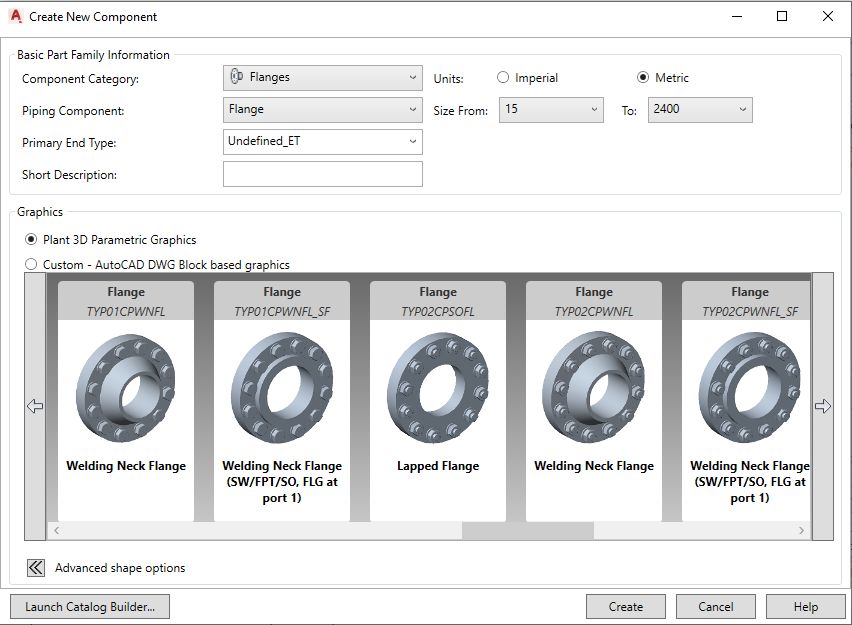Minimize the Create New Component window

pos(737,16)
